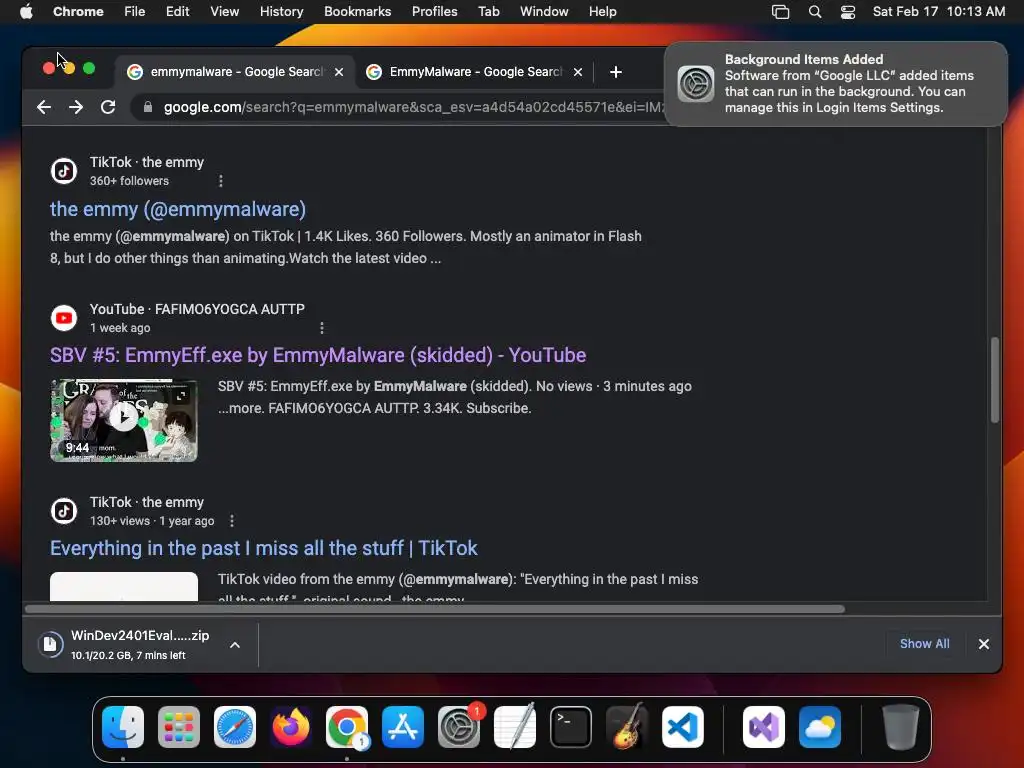Open more options for the 360+ followers result

point(221,181)
